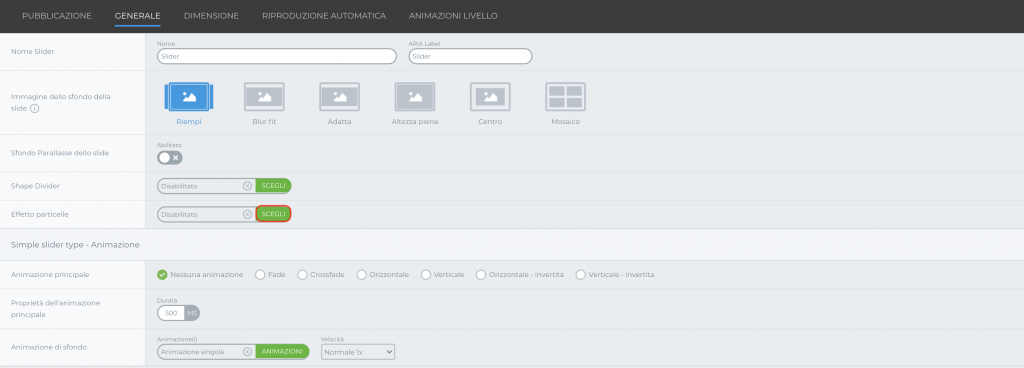The height and width of the screenshot is (368, 1024).
Task: Click the Durata 500 ms field
Action: pyautogui.click(x=171, y=313)
